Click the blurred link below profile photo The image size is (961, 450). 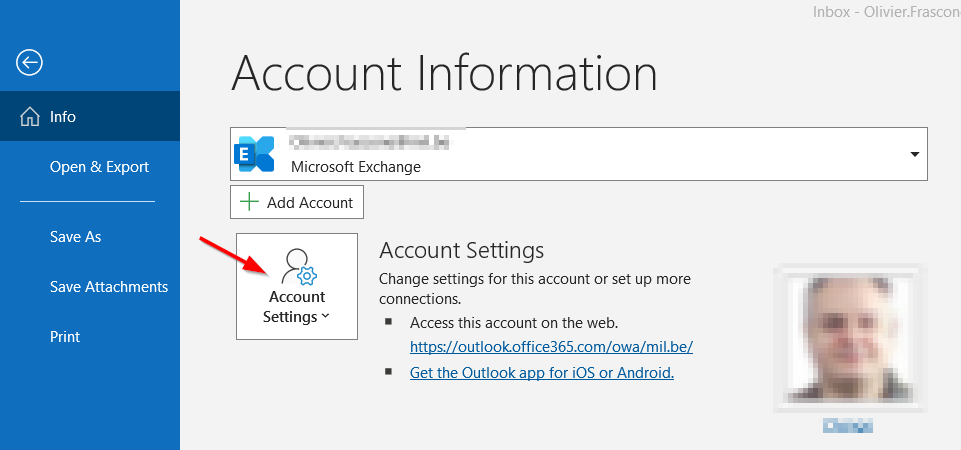coord(848,426)
